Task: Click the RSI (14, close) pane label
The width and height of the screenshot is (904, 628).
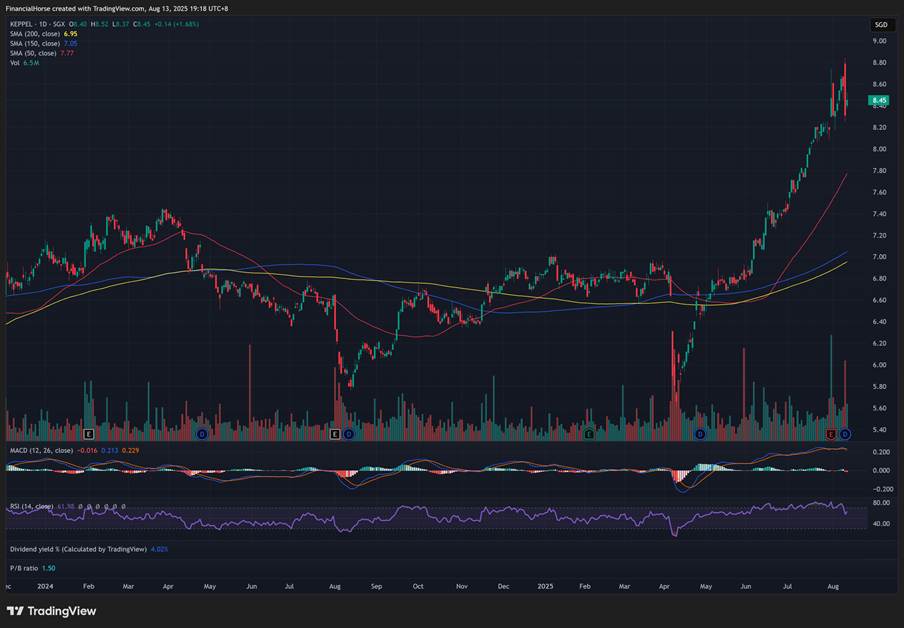Action: coord(32,506)
